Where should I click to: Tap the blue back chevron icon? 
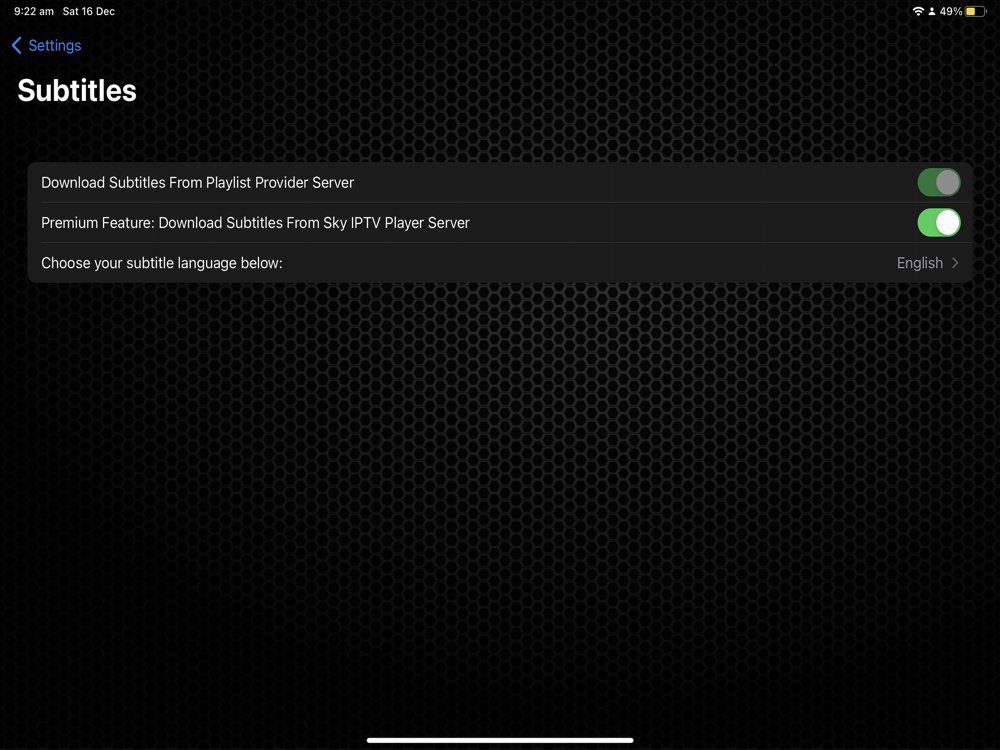[x=17, y=45]
